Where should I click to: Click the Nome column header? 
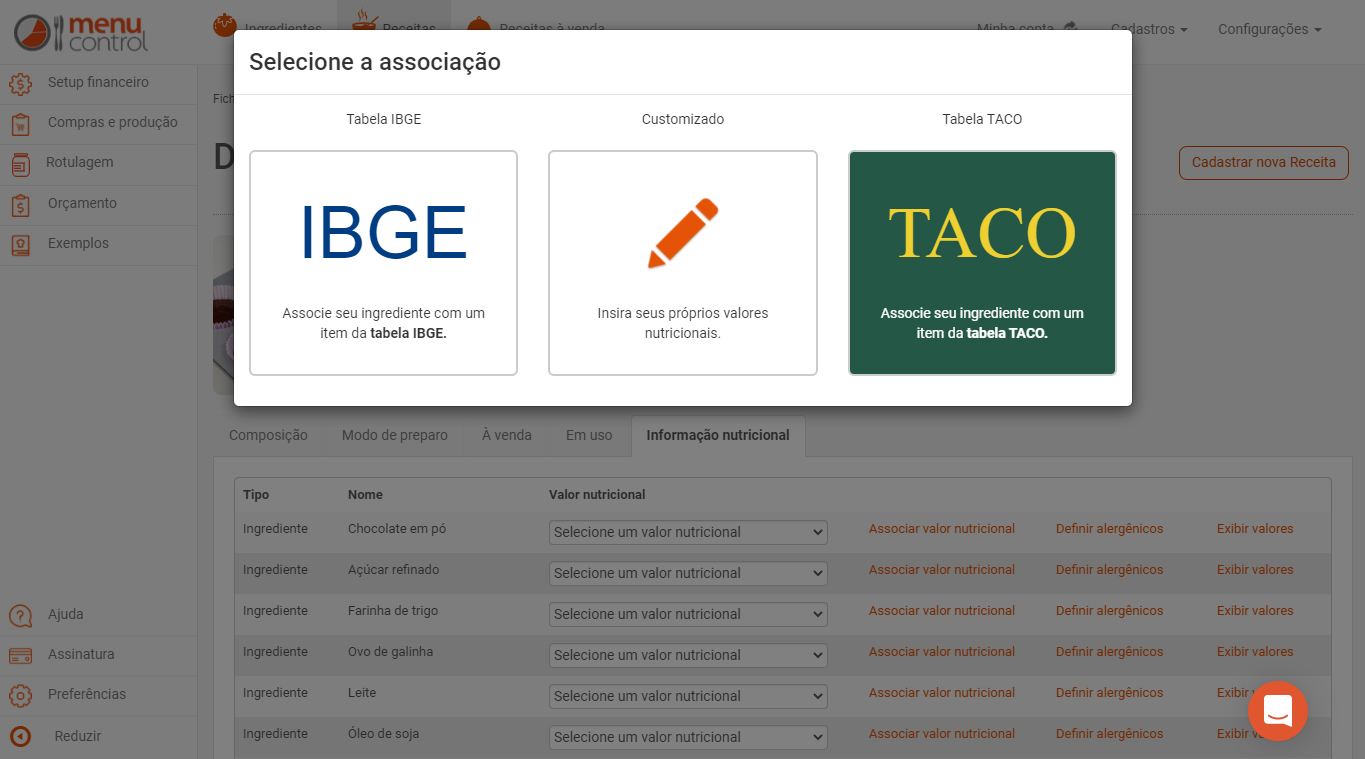365,495
